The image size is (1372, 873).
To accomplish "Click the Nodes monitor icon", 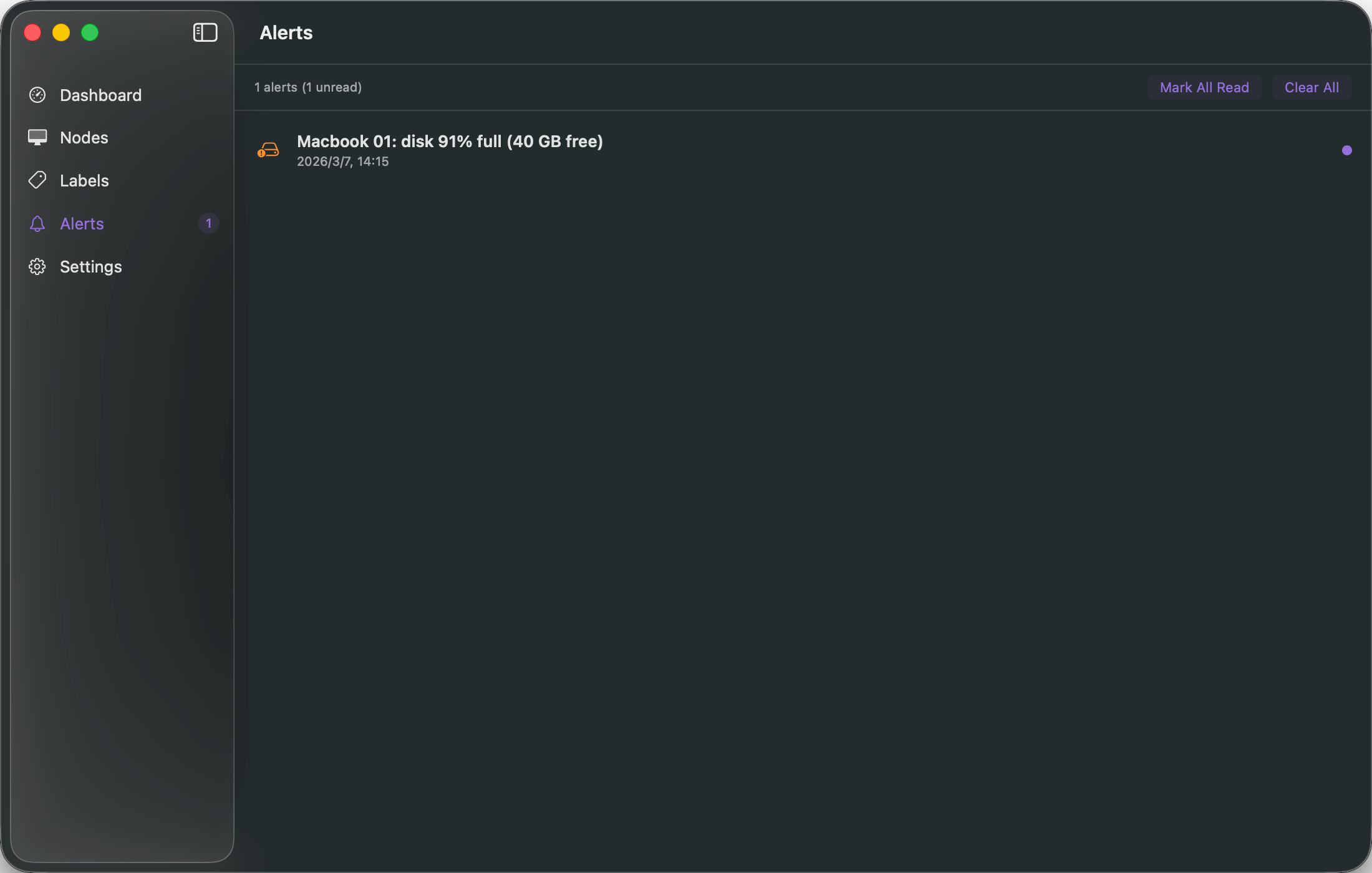I will (37, 137).
